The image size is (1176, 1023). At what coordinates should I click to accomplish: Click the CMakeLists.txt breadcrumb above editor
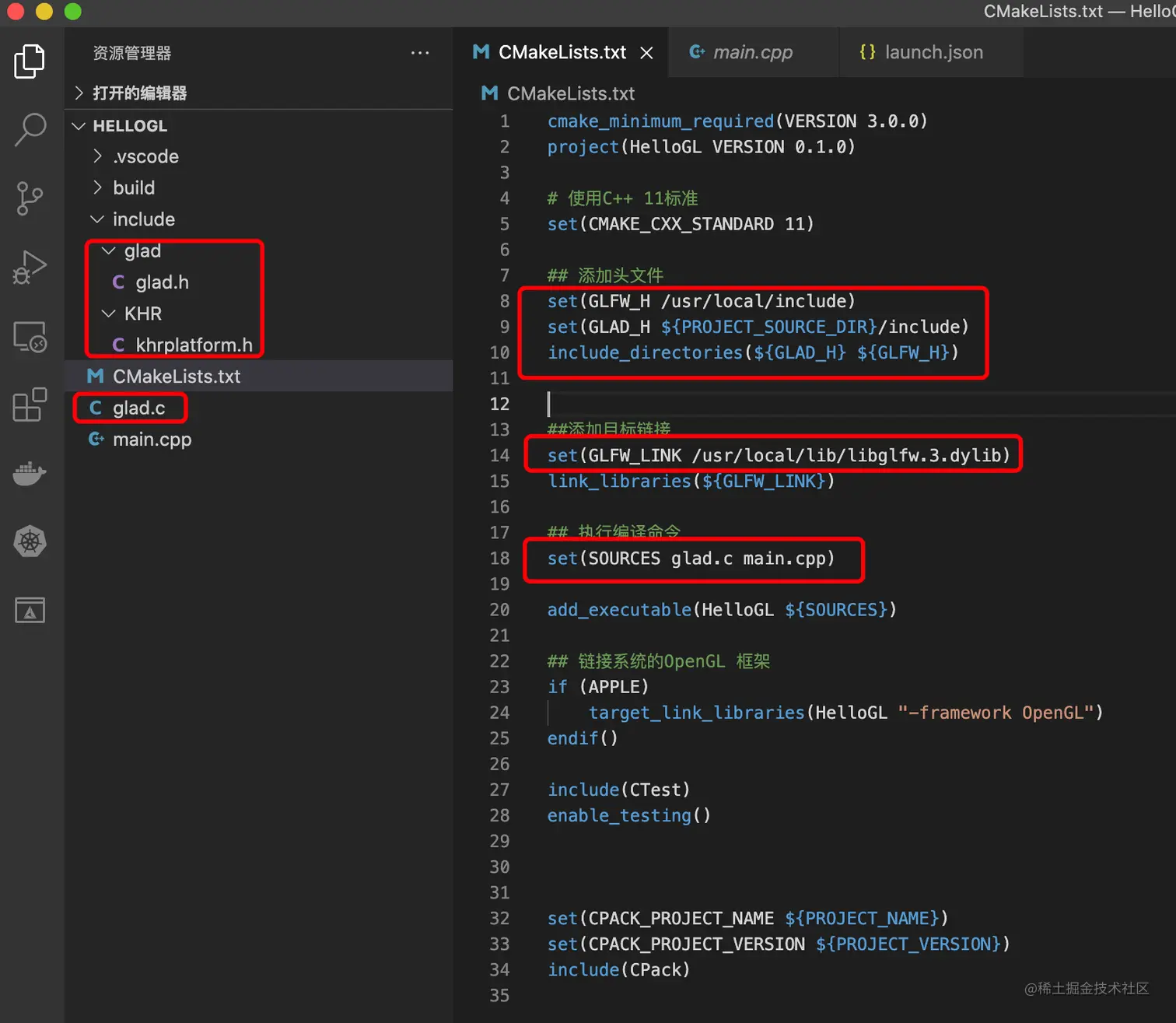[558, 93]
